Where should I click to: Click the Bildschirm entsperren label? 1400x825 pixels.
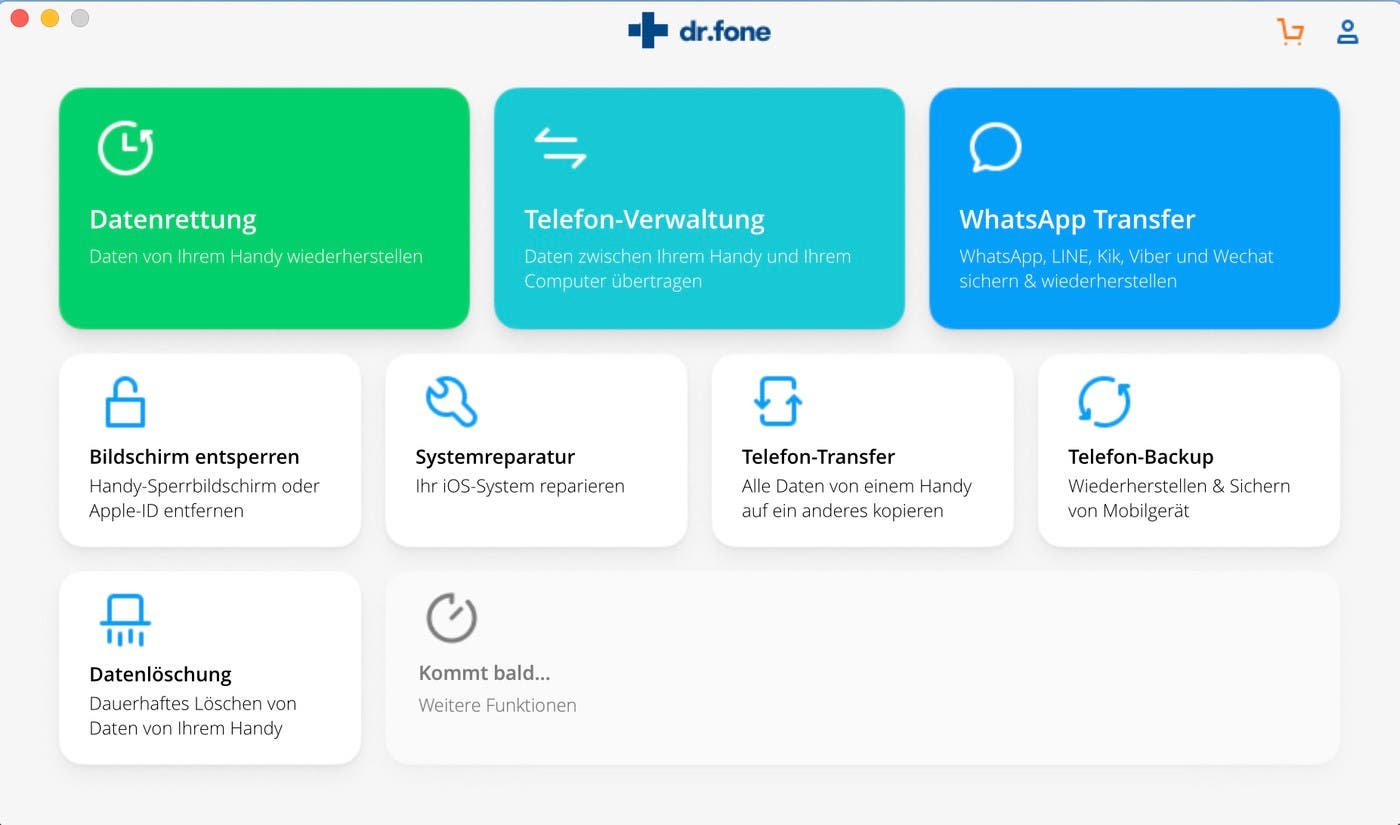[194, 457]
